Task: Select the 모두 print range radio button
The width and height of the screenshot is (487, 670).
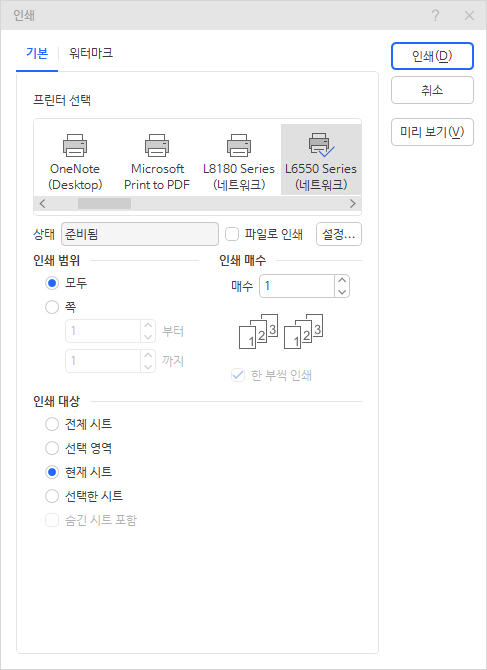Action: [x=52, y=283]
